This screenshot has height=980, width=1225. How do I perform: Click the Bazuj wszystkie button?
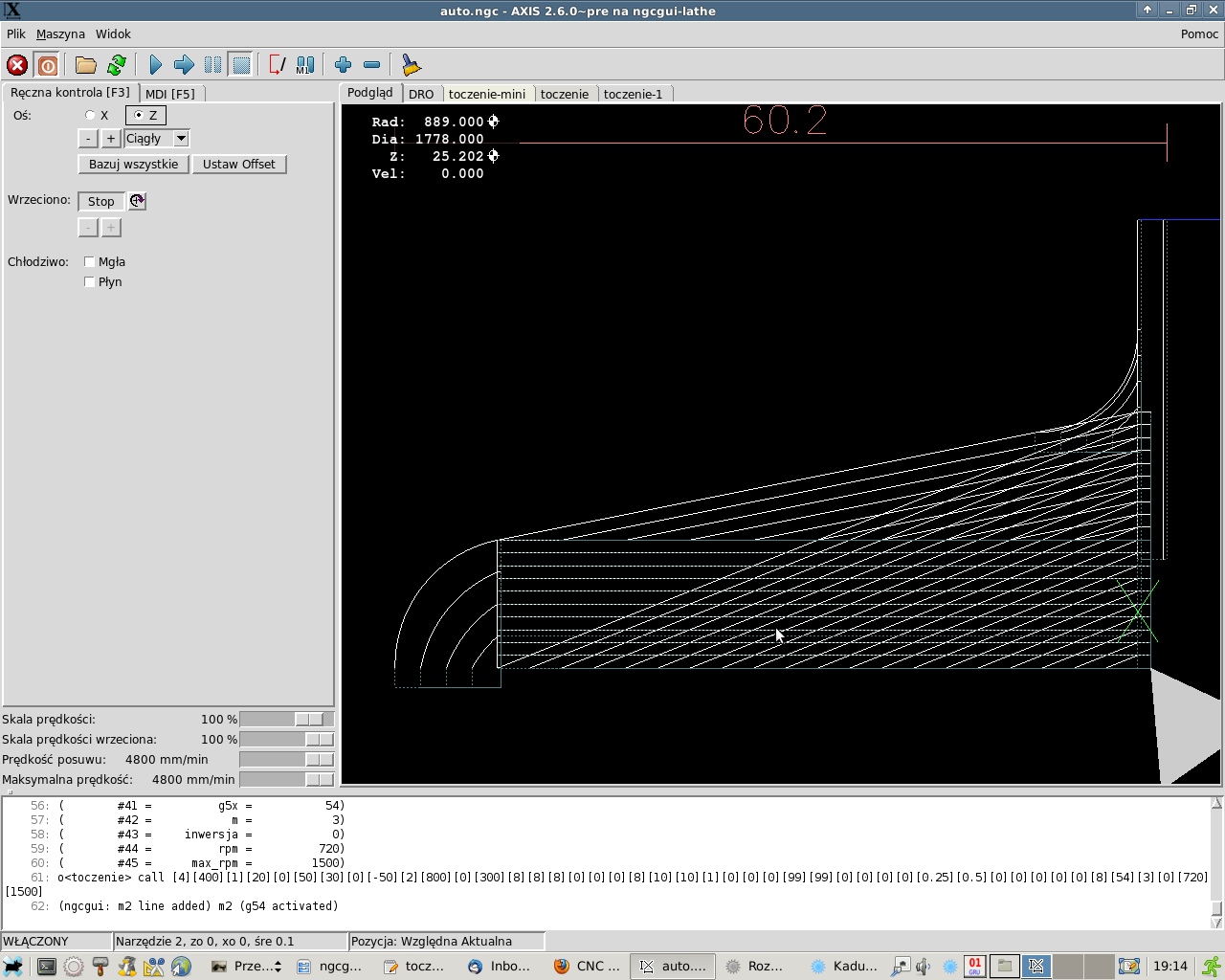(x=133, y=165)
